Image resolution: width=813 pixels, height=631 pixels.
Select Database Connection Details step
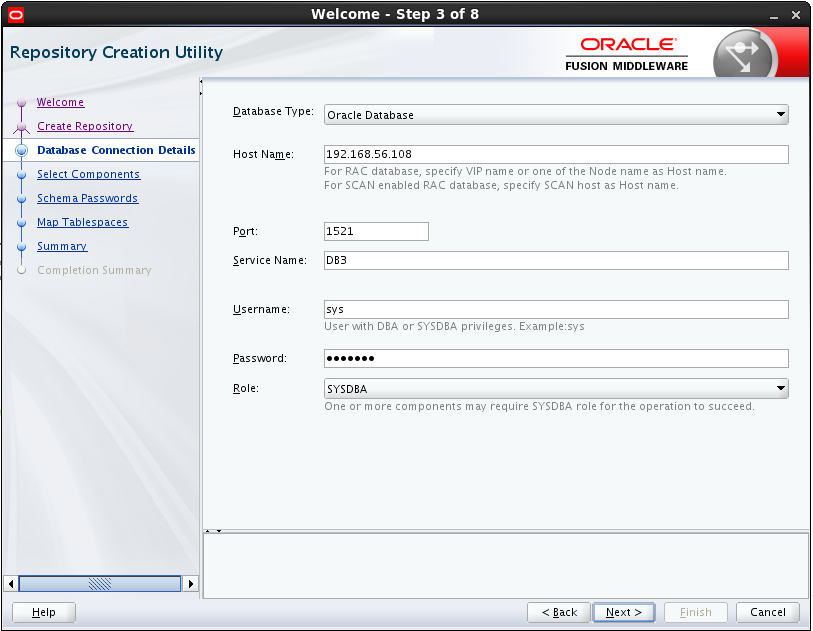[x=116, y=150]
